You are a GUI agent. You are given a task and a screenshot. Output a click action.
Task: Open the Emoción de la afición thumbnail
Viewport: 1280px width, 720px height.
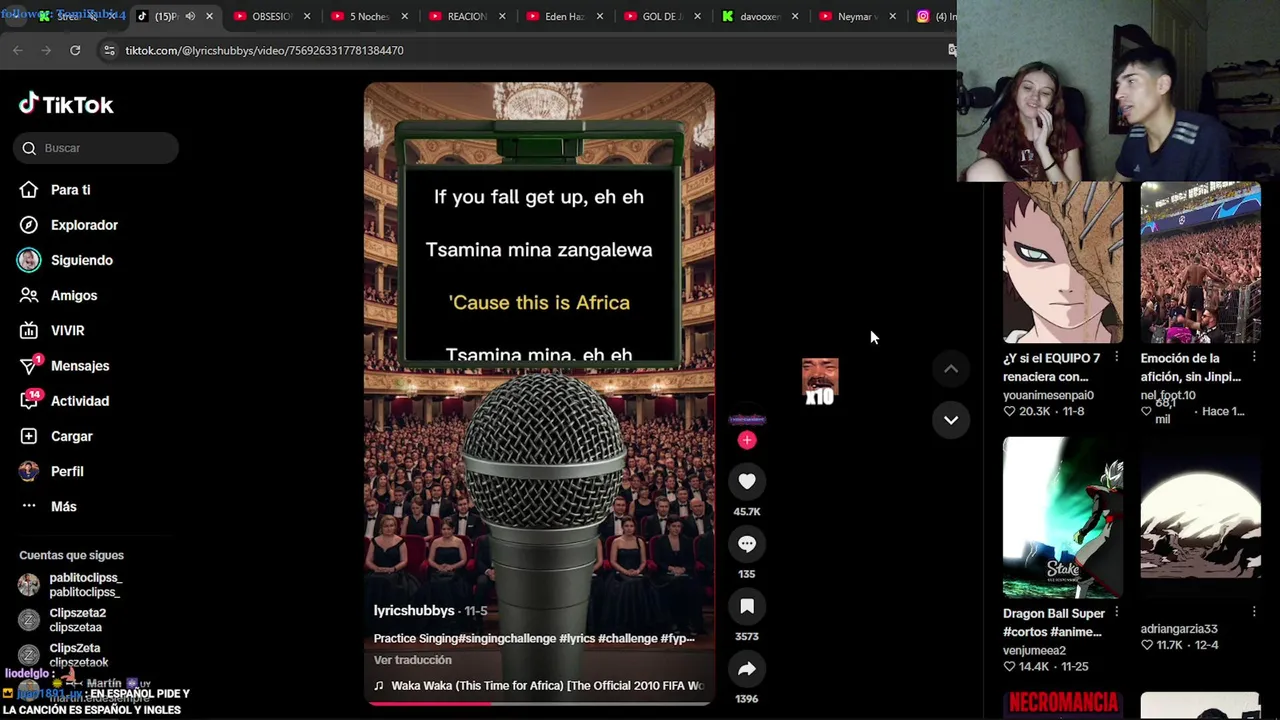(1200, 262)
